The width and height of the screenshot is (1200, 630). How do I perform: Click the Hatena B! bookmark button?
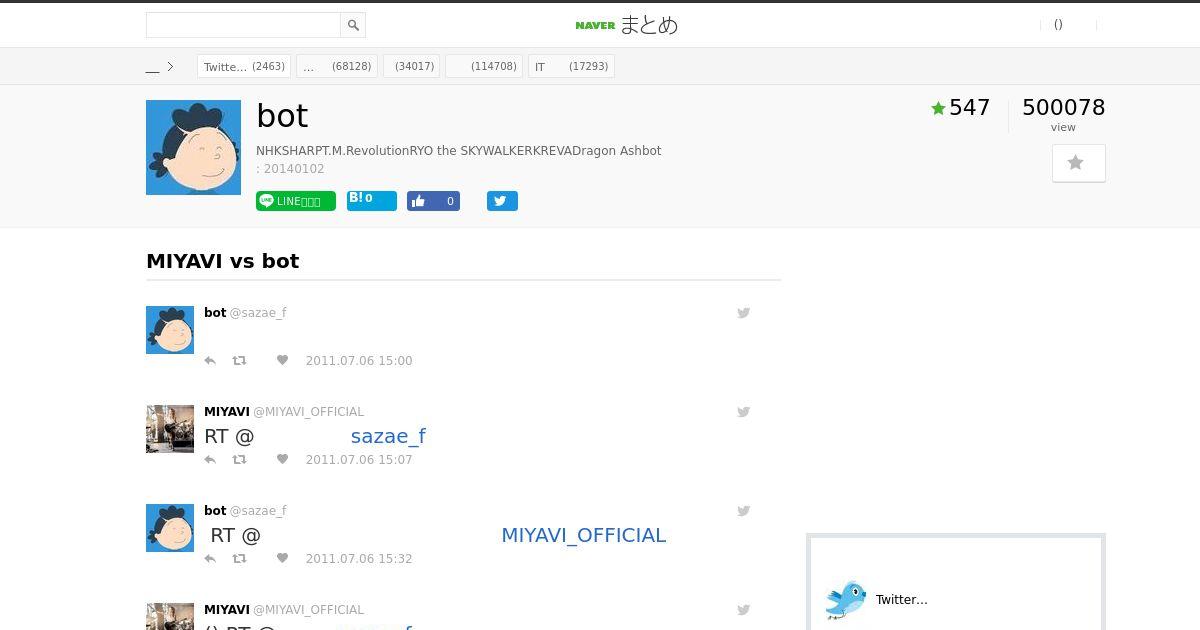coord(372,201)
